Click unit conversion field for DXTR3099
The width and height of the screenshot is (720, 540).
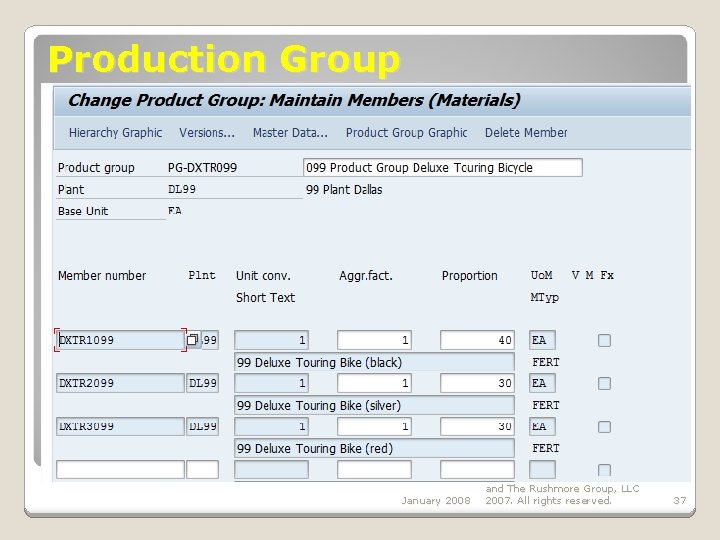click(271, 426)
